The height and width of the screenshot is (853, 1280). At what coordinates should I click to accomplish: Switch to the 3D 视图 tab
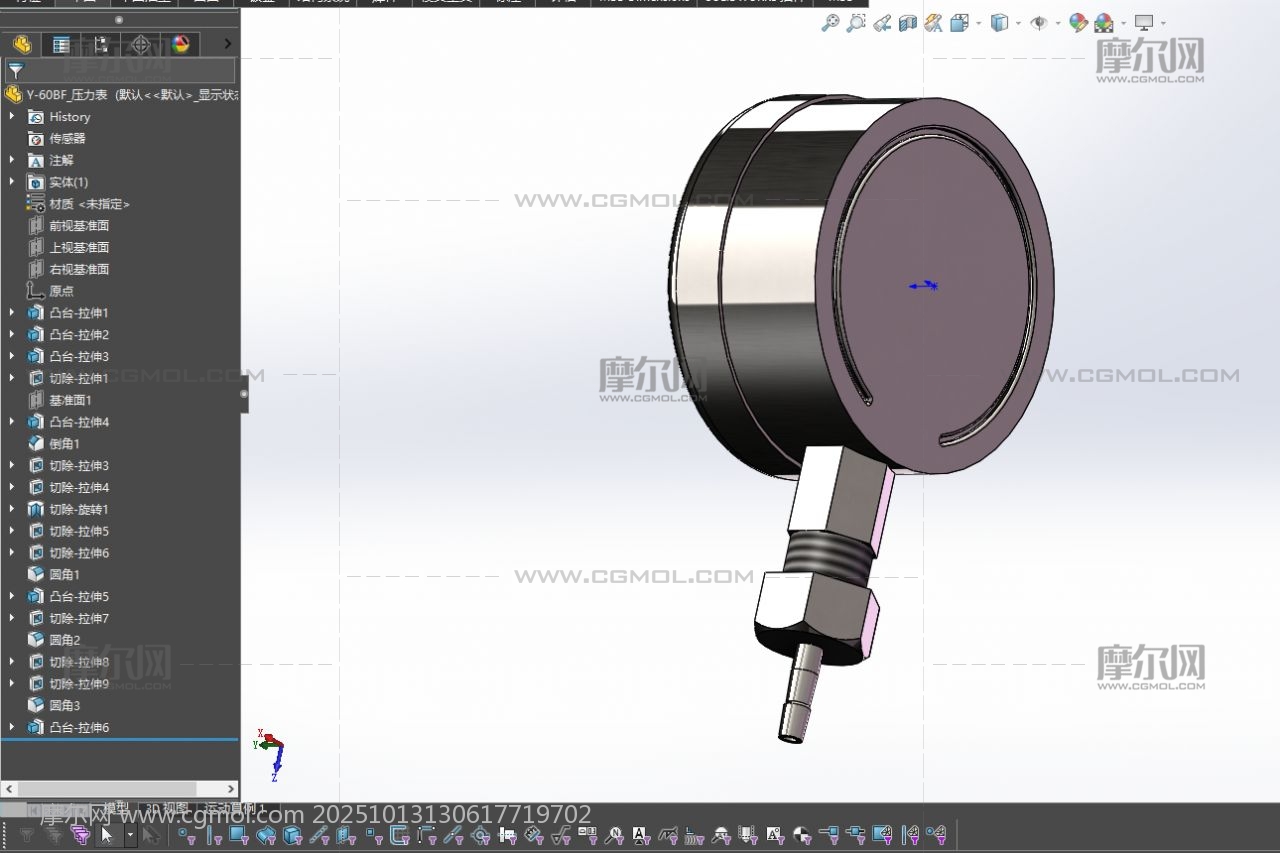tap(167, 808)
